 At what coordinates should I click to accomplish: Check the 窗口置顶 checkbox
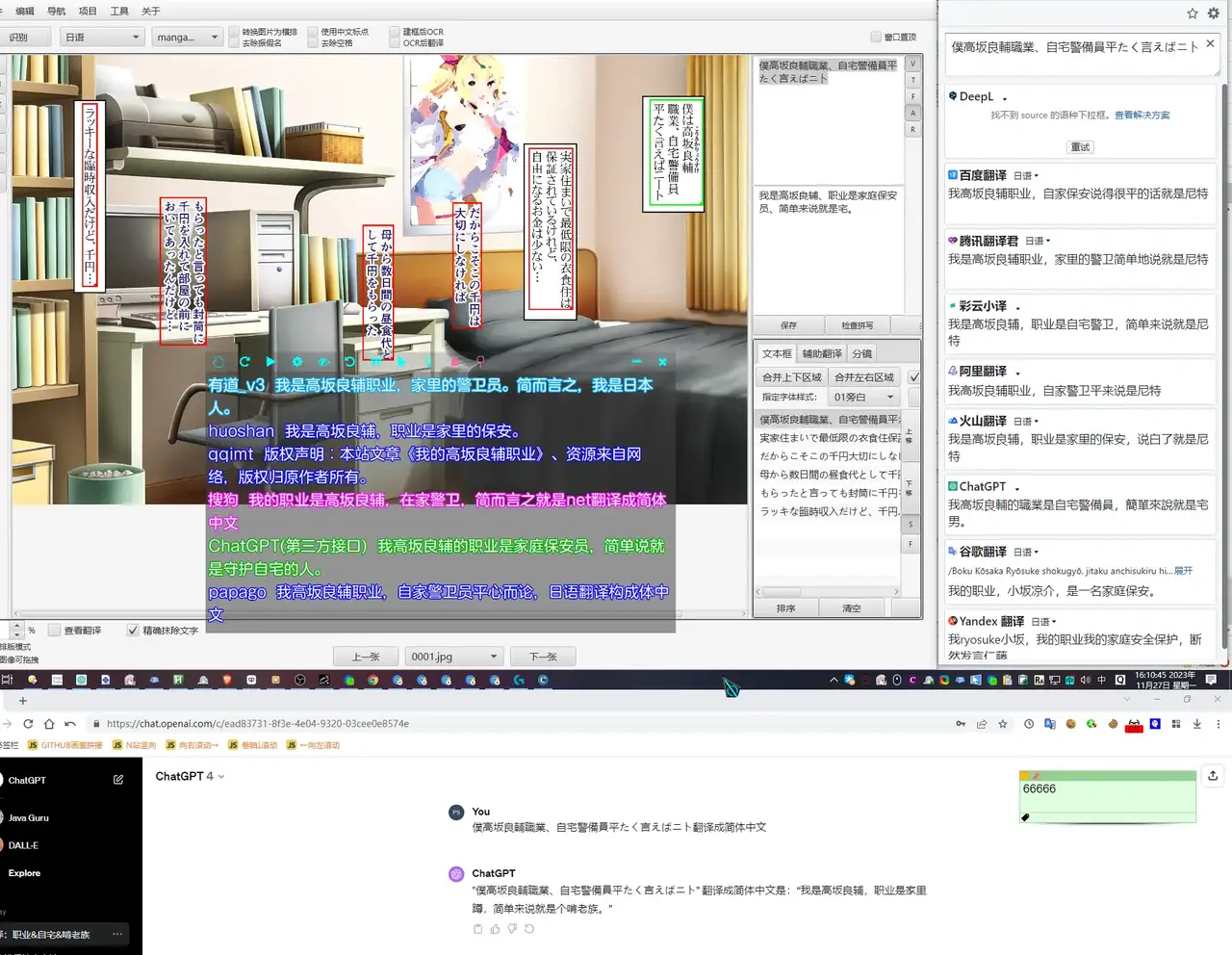tap(876, 38)
